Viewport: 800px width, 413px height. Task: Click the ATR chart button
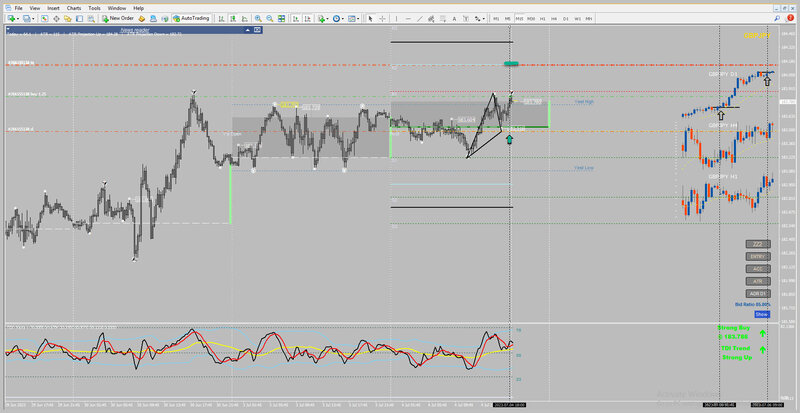tap(758, 281)
